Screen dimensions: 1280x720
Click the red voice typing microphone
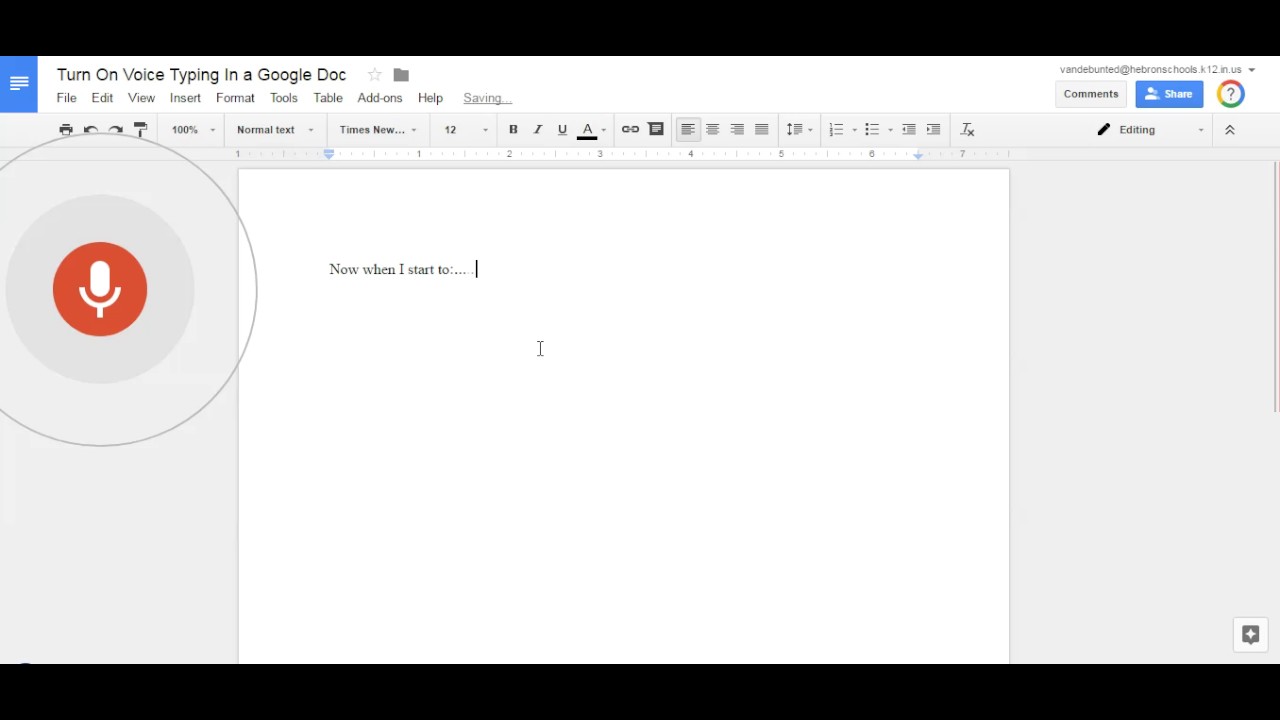click(100, 289)
